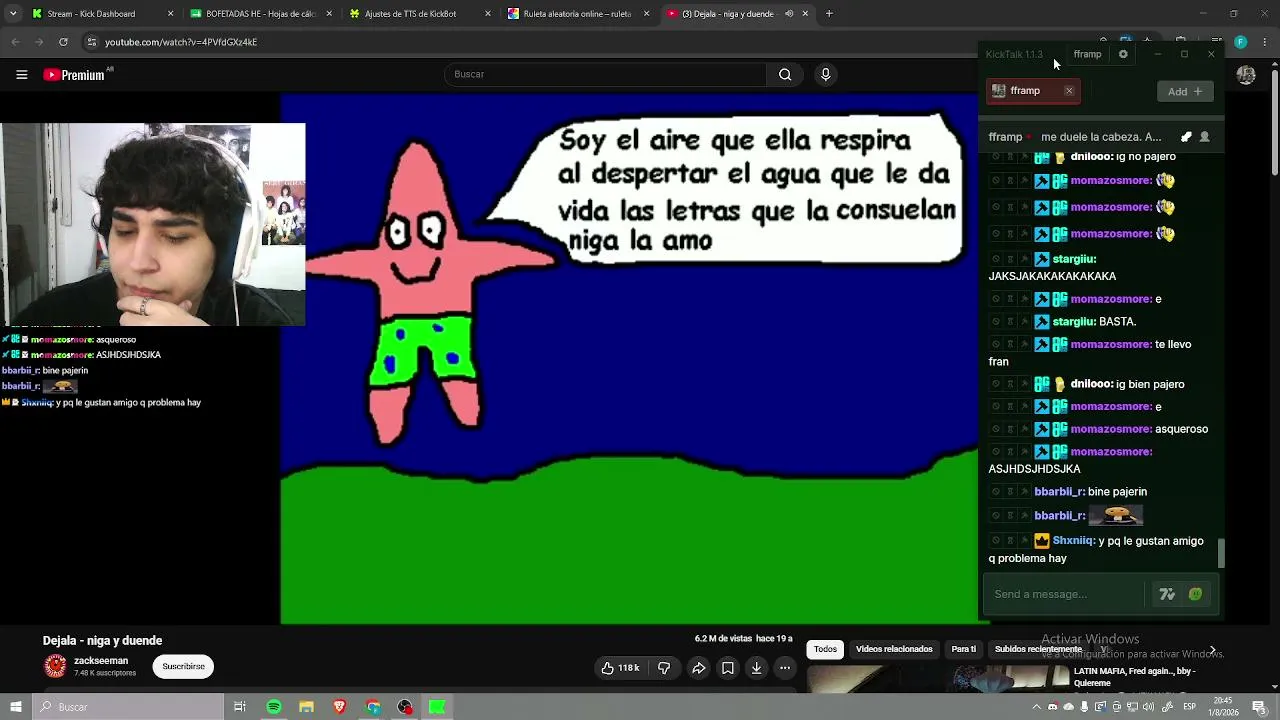Click username Shxniiq in KickTalk chat
Viewport: 1280px width, 720px height.
[1074, 541]
